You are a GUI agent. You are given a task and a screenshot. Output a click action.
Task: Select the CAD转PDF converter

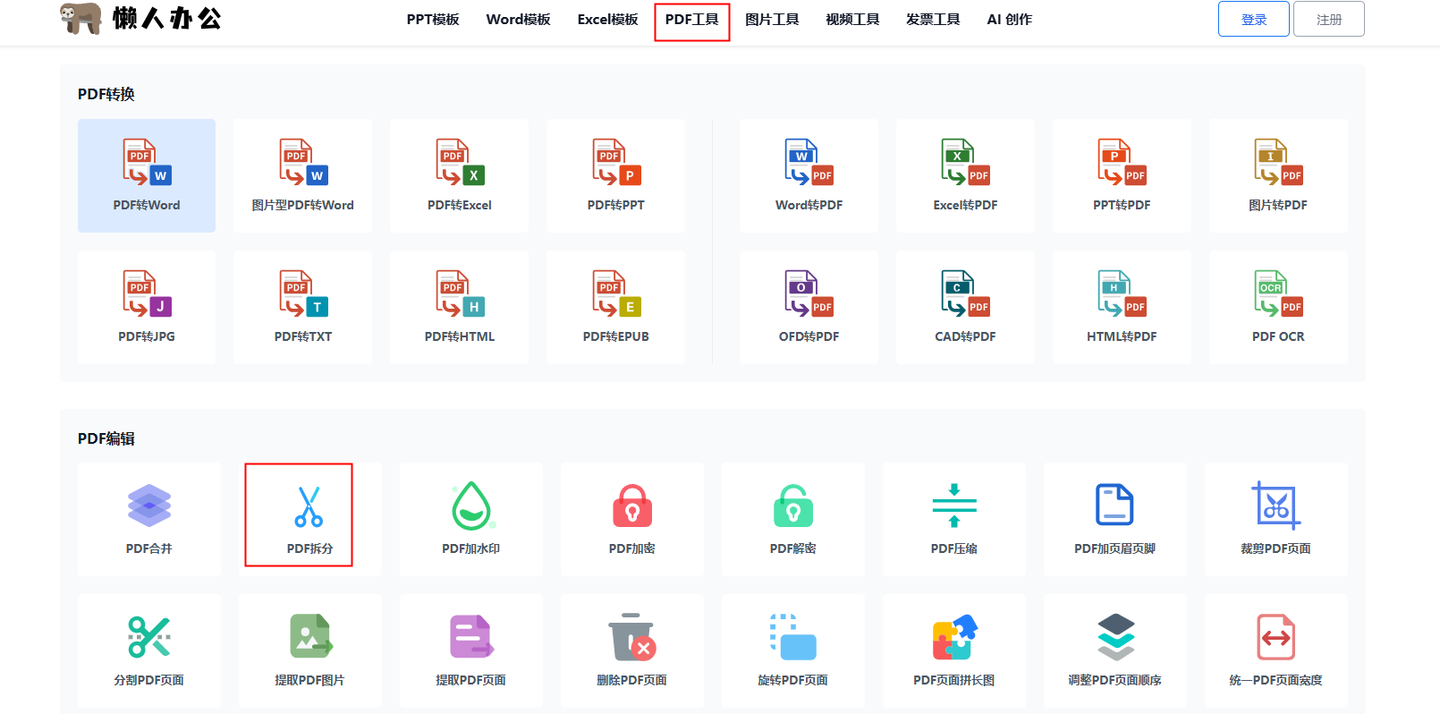[965, 307]
